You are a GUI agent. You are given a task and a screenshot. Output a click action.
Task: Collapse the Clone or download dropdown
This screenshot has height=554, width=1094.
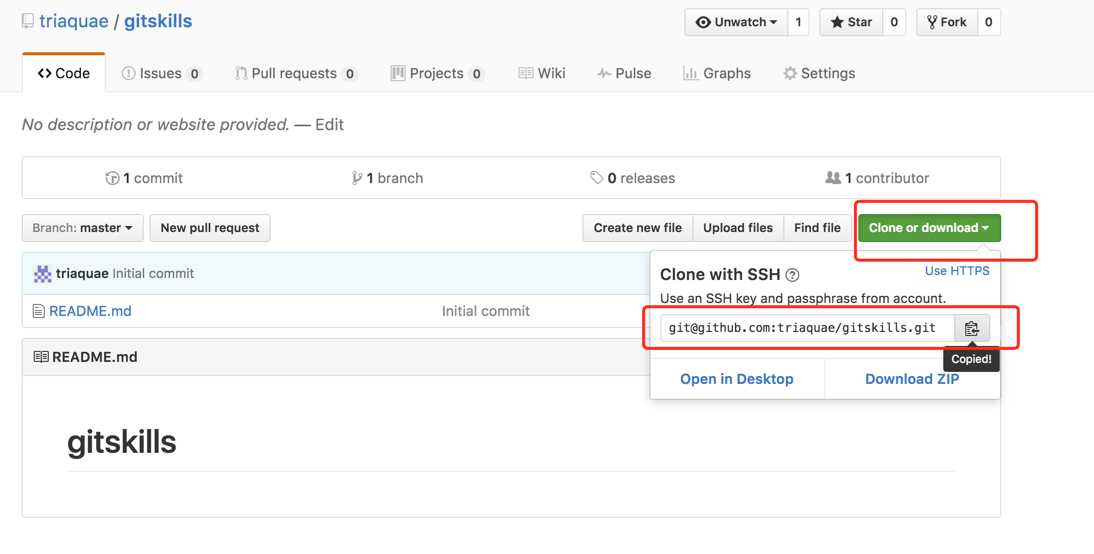click(x=929, y=228)
